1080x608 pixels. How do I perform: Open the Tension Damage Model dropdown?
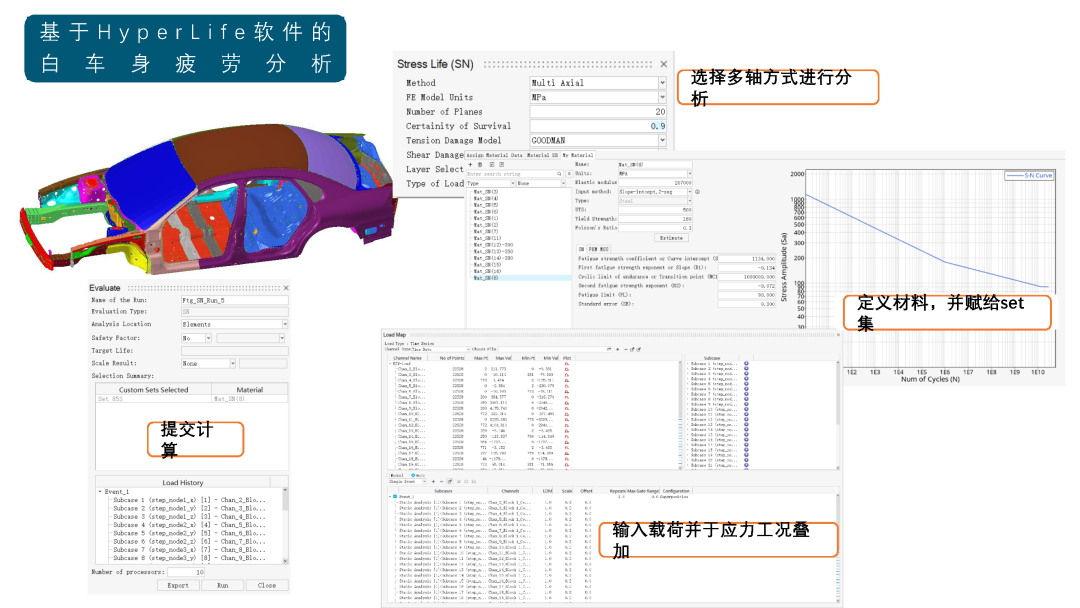[598, 140]
